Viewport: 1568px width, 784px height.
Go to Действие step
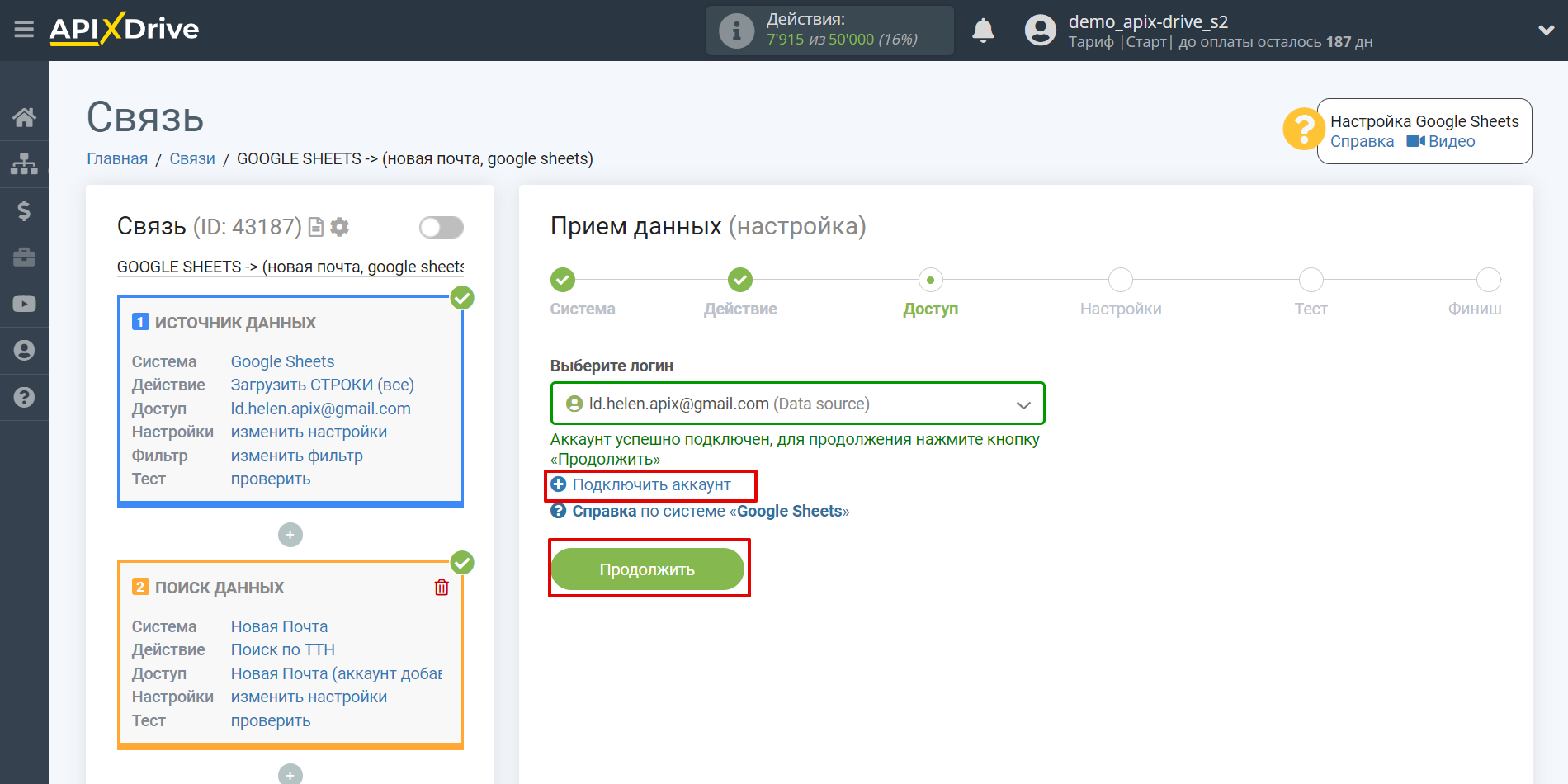(x=740, y=280)
